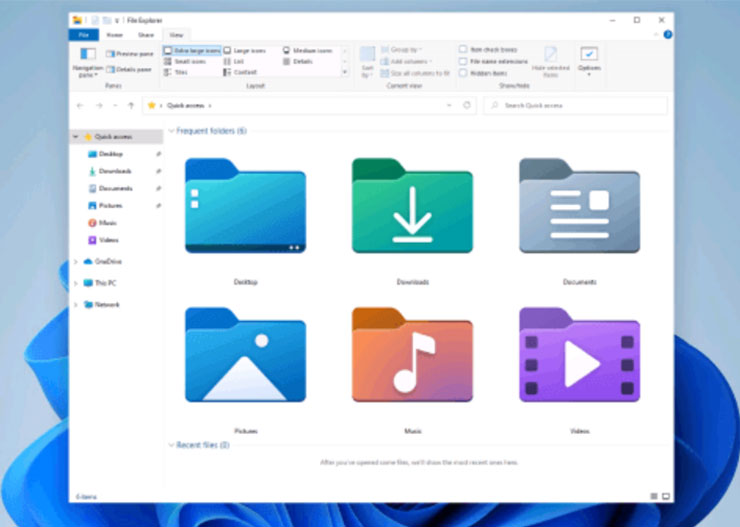Image resolution: width=740 pixels, height=527 pixels.
Task: Go up one folder level arrow
Action: (x=131, y=106)
